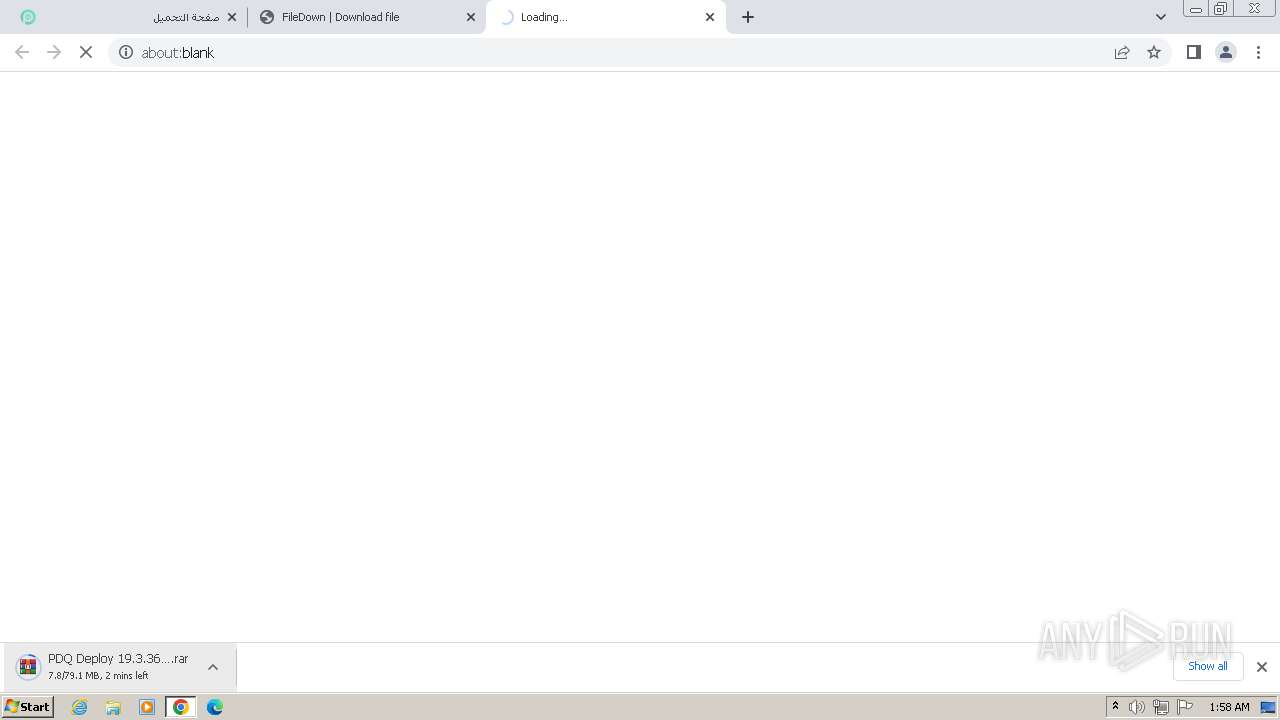
Task: Show all downloads
Action: [1208, 666]
